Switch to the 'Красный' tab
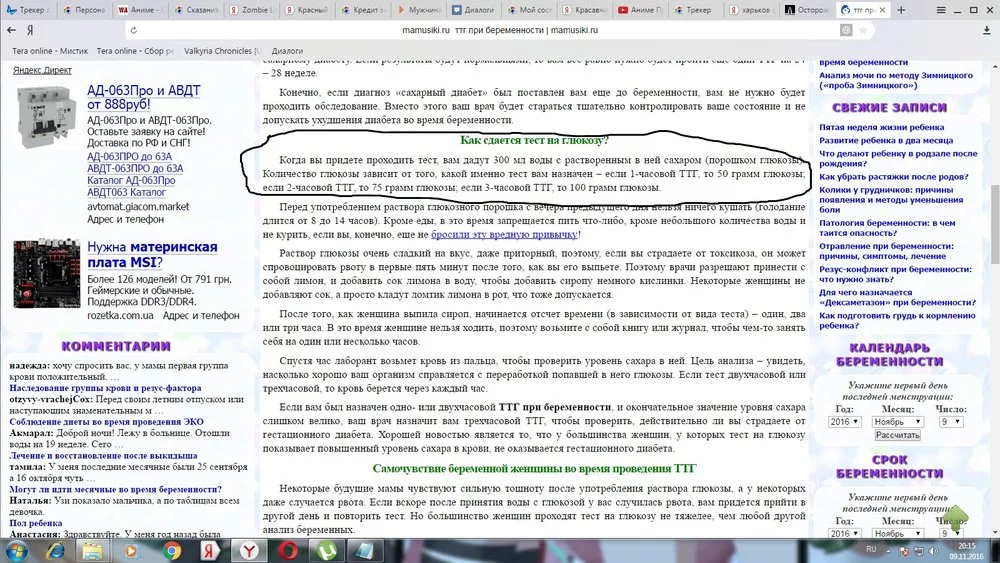Image resolution: width=1000 pixels, height=563 pixels. pyautogui.click(x=306, y=10)
